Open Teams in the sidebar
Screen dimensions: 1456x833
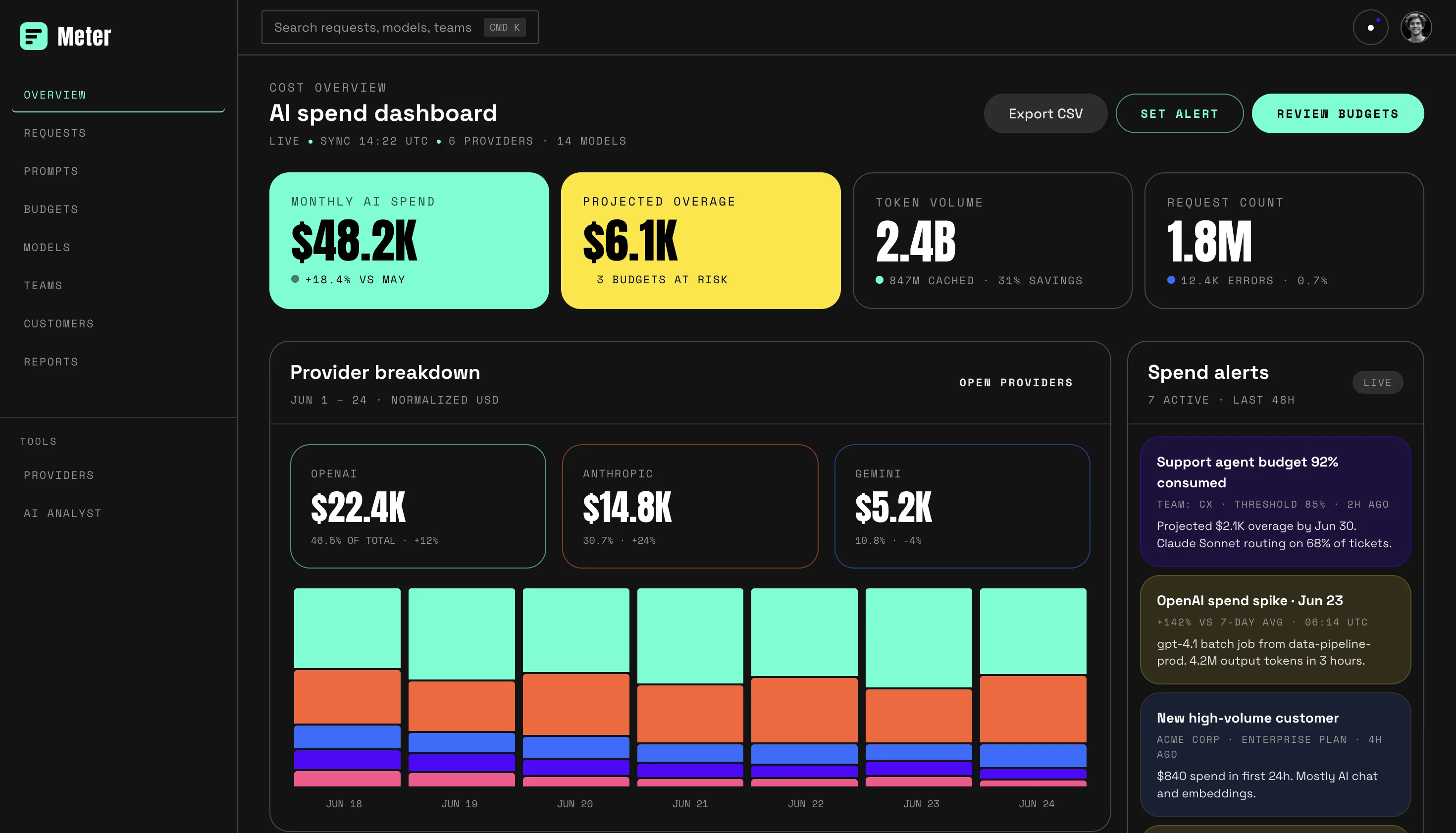click(x=118, y=285)
